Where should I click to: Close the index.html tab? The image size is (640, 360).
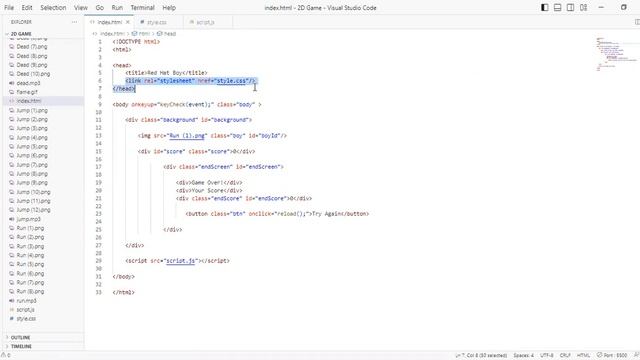128,22
